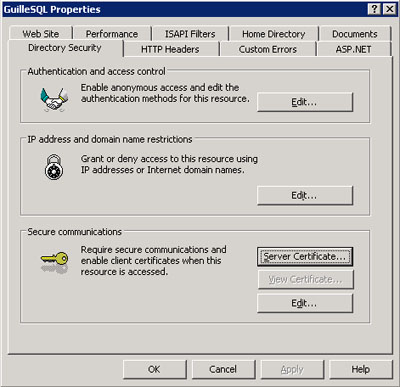The height and width of the screenshot is (387, 400).
Task: Switch to the HTTP Headers tab
Action: pyautogui.click(x=170, y=49)
